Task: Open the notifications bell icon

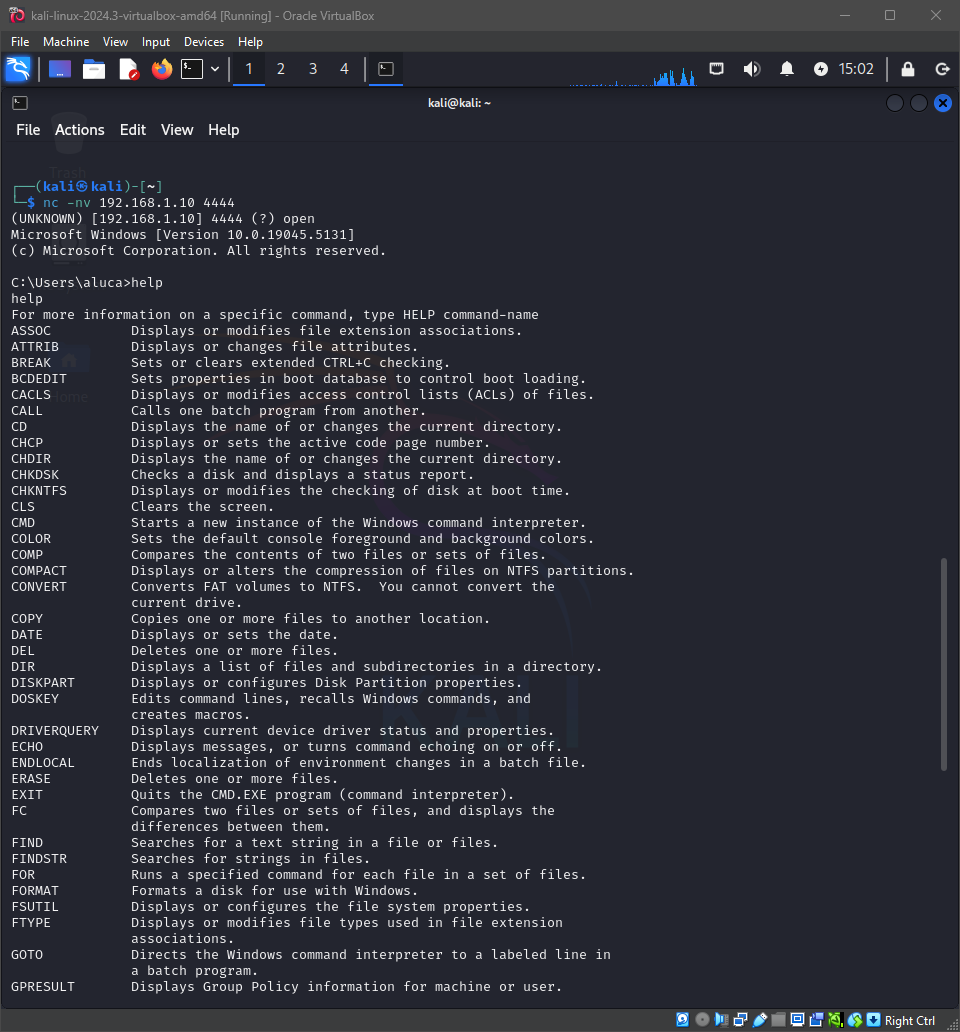Action: coord(787,69)
